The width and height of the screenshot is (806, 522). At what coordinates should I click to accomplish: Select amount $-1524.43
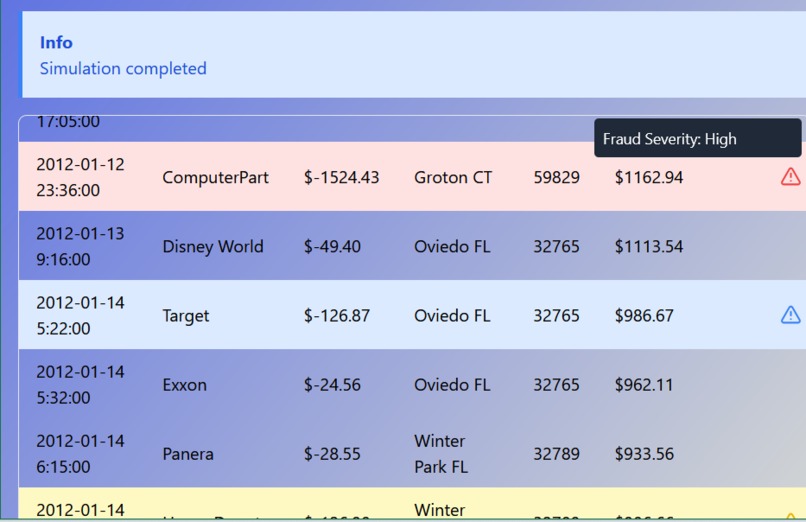341,177
